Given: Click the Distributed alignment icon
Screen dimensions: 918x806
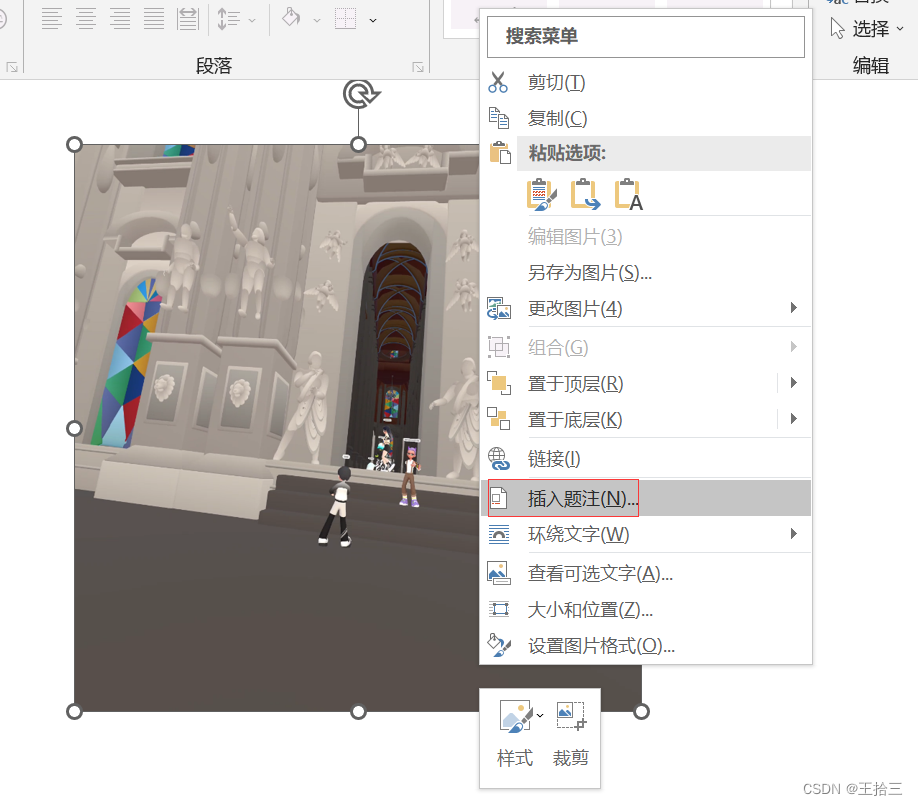Looking at the screenshot, I should point(188,19).
